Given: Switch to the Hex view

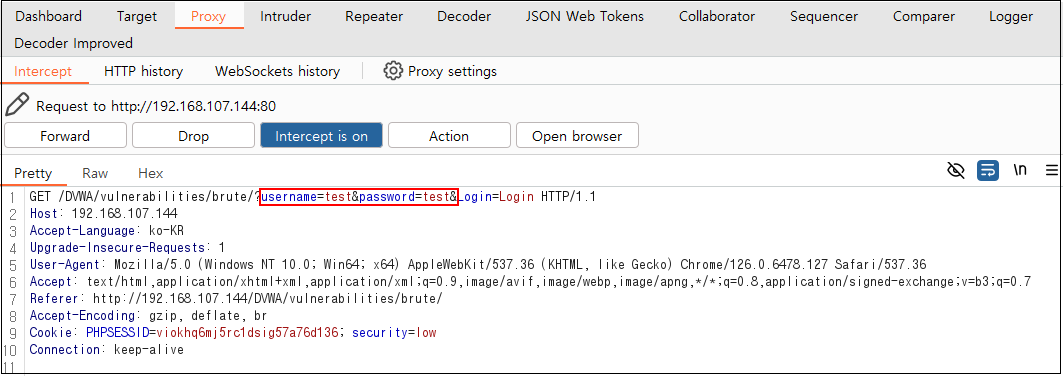Looking at the screenshot, I should pyautogui.click(x=151, y=173).
